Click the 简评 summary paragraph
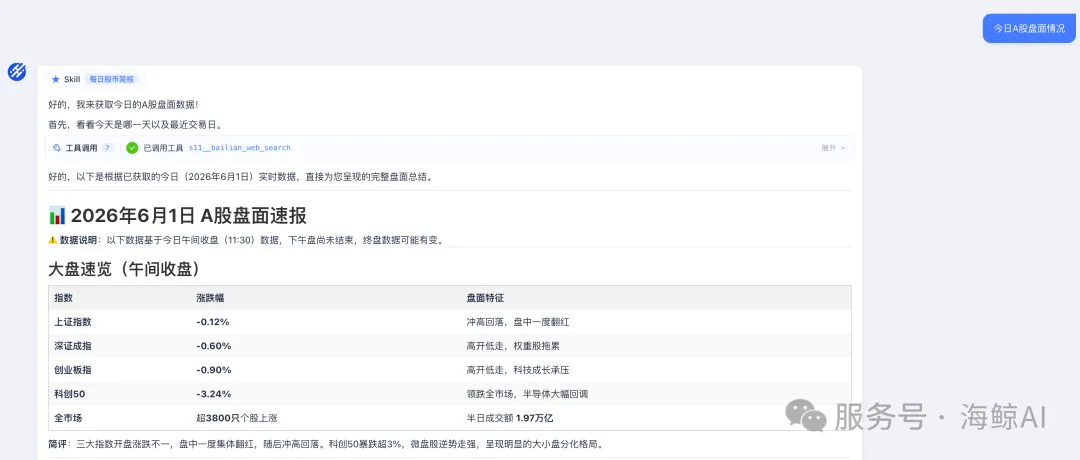 [x=326, y=444]
